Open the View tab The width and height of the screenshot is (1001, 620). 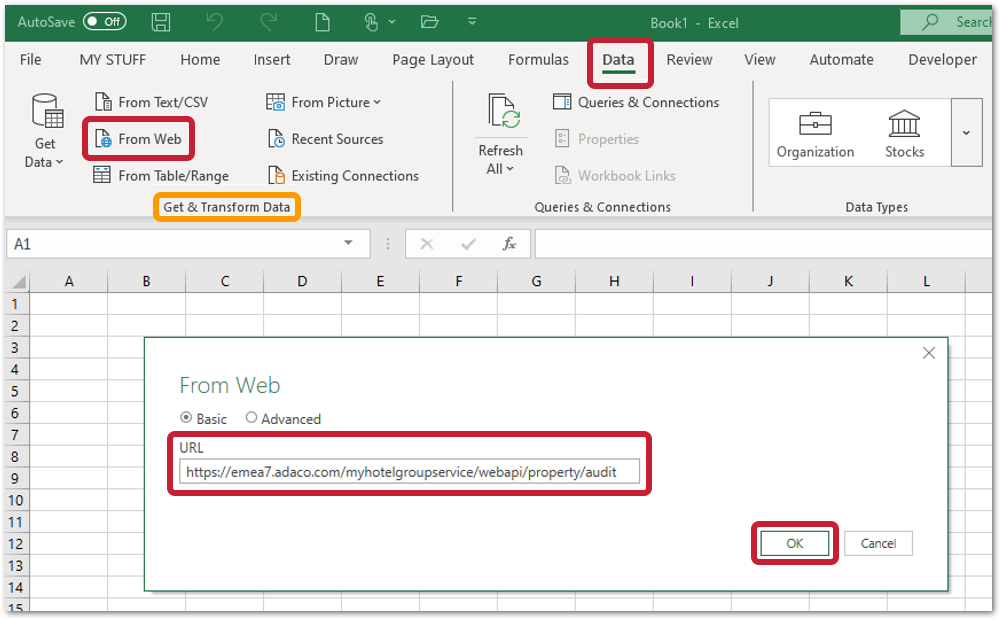[760, 60]
